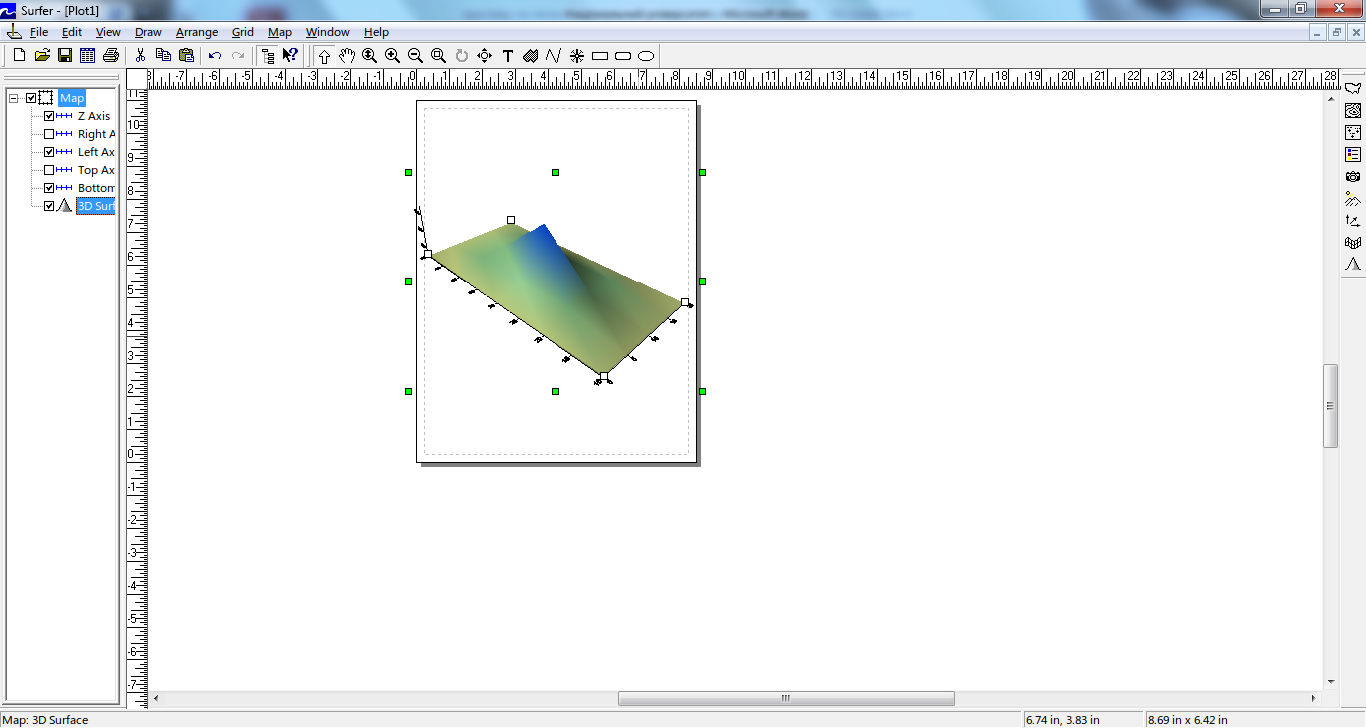1366x728 pixels.
Task: Click the vertical scrollbar thumb
Action: point(1330,406)
